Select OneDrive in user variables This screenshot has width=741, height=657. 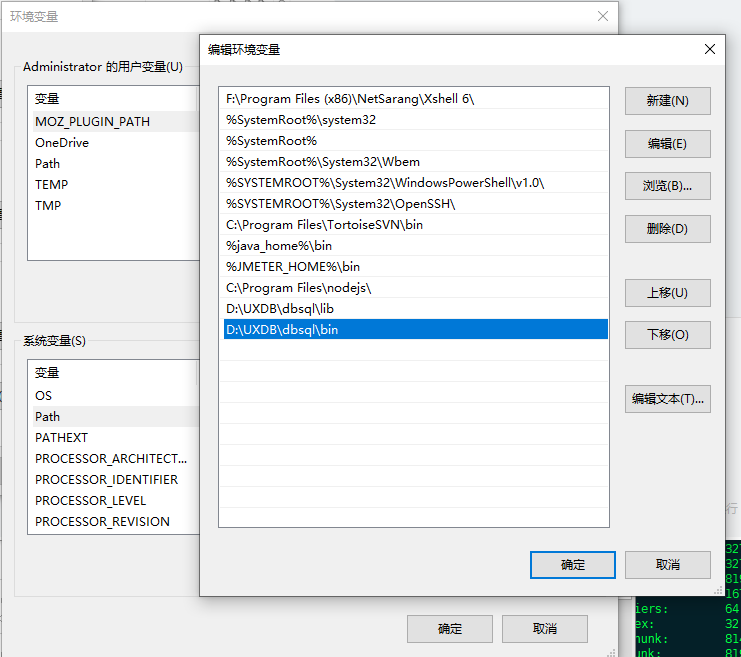(62, 143)
